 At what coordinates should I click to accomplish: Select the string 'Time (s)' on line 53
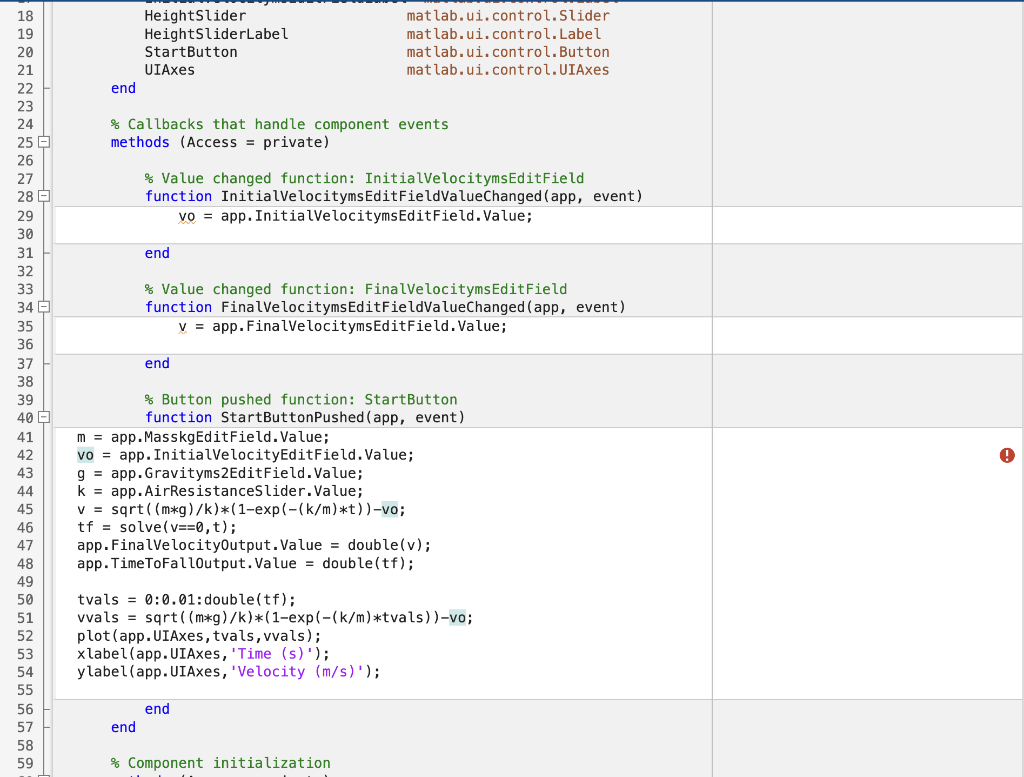(273, 654)
